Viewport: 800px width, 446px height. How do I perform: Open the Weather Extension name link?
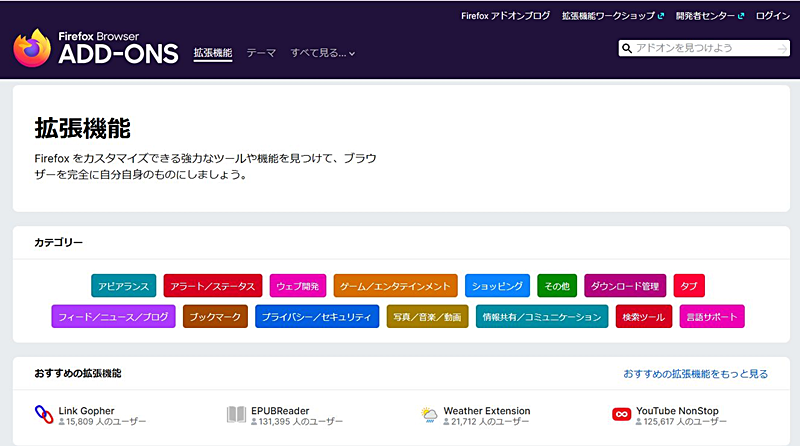487,411
